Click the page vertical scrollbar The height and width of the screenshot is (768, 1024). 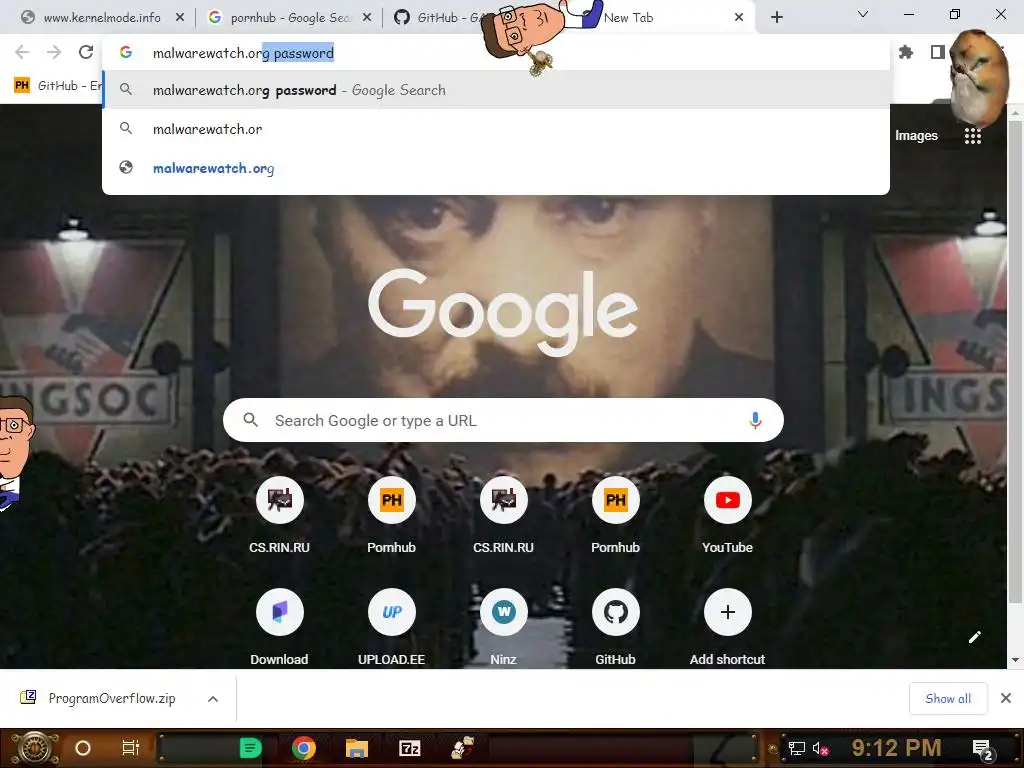[x=1015, y=363]
